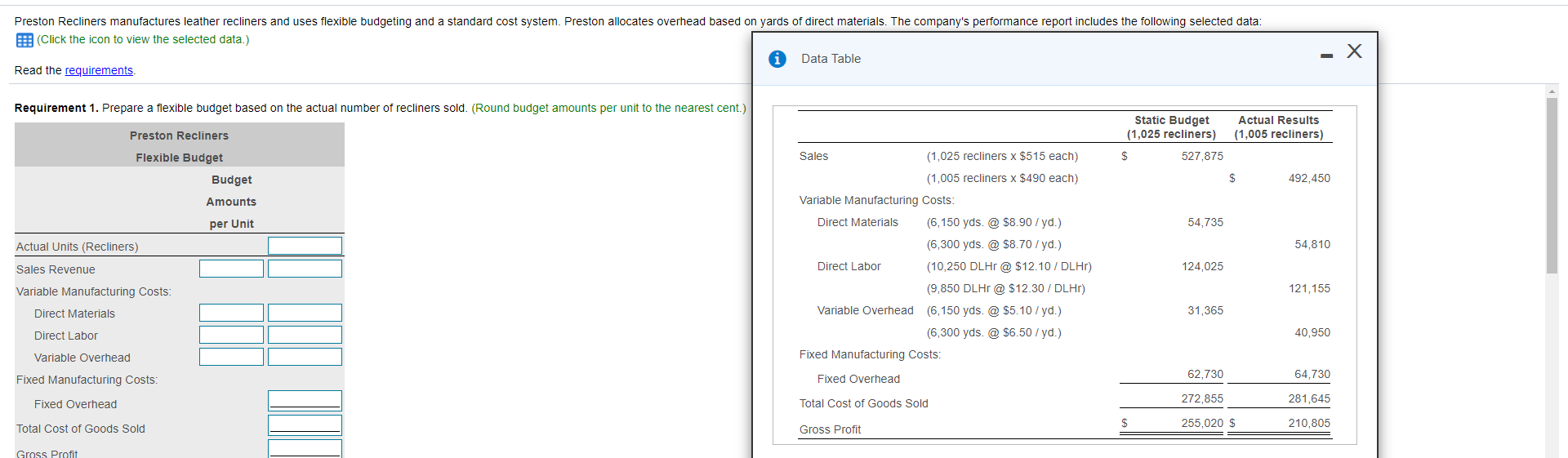Click 'Sales Revenue' row label in flexible budget
1568x458 pixels.
click(x=56, y=269)
